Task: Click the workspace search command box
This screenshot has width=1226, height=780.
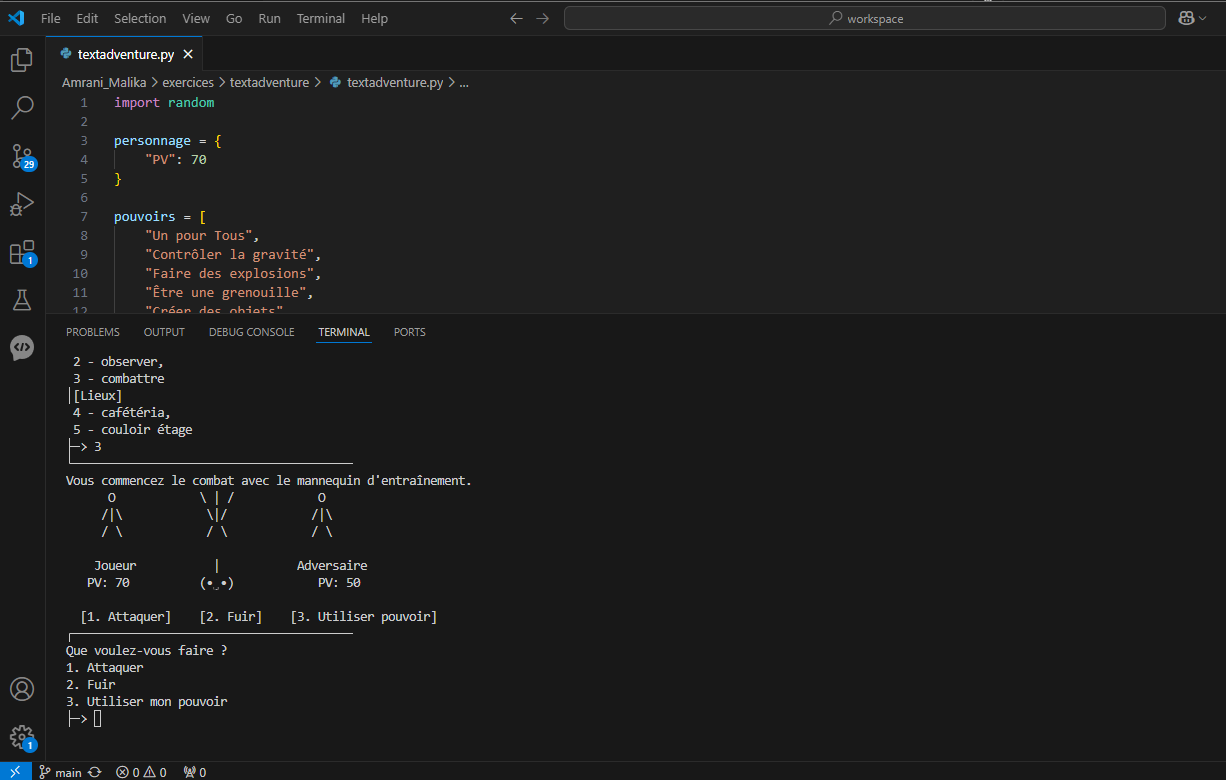Action: pyautogui.click(x=865, y=18)
